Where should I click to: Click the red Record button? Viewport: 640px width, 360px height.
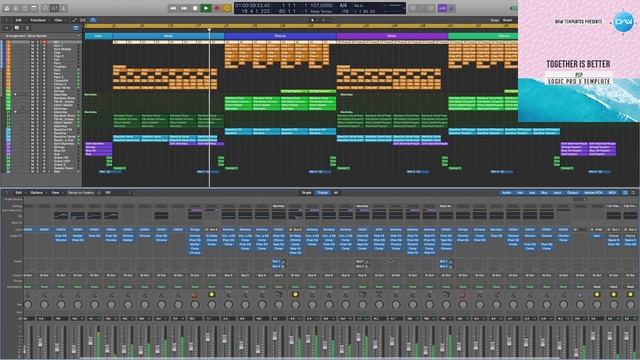[217, 8]
